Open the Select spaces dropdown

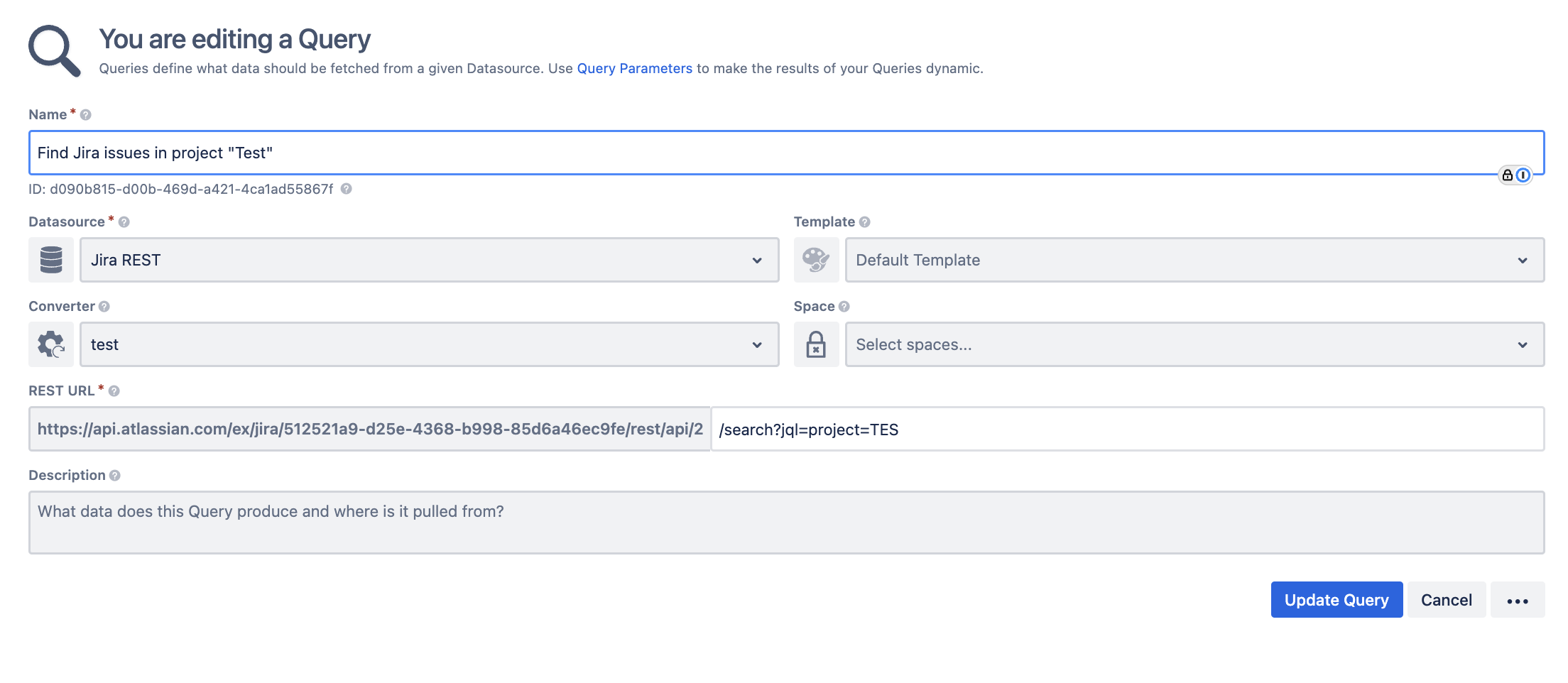(1194, 344)
